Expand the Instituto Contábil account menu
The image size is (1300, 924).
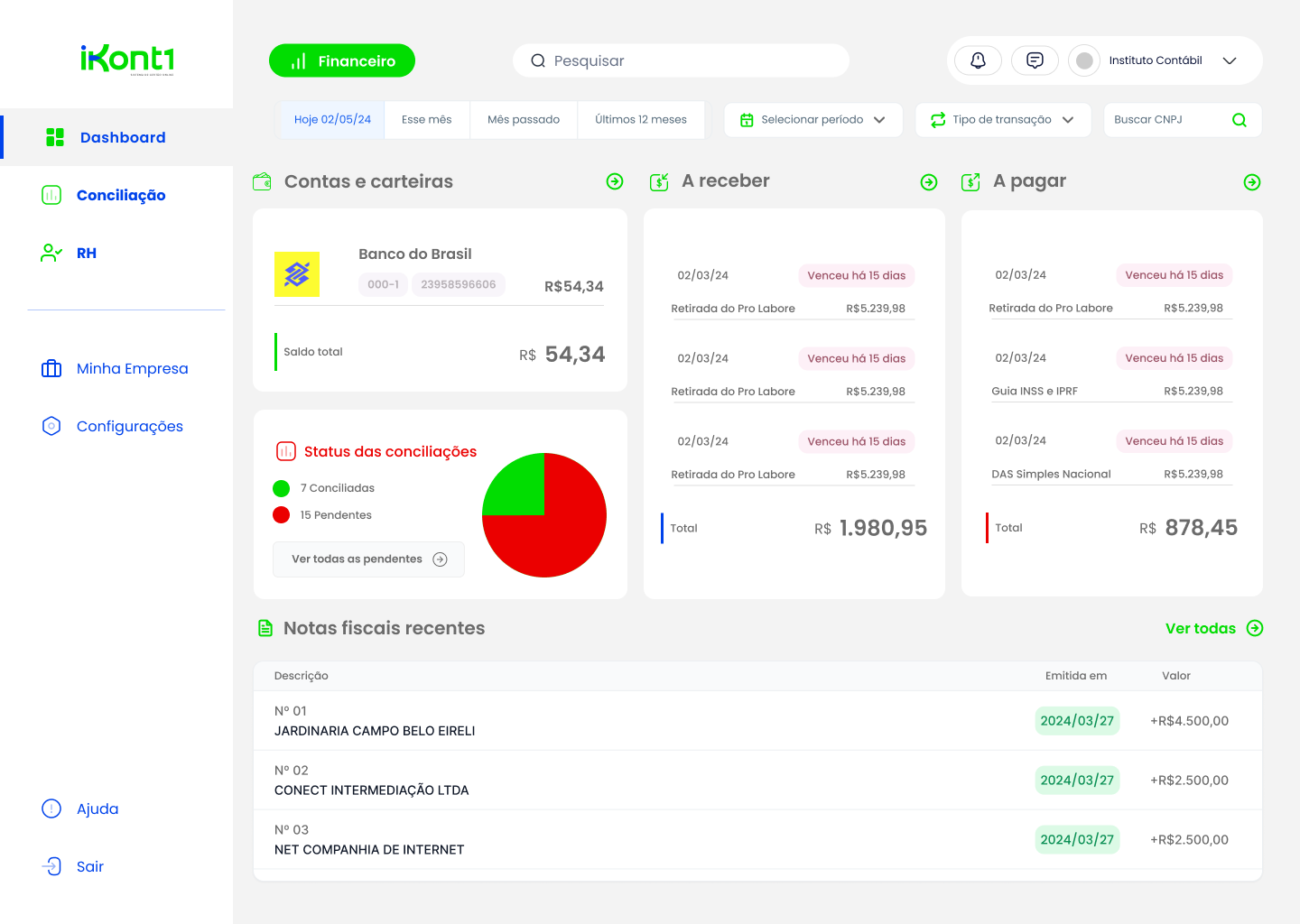(x=1229, y=60)
